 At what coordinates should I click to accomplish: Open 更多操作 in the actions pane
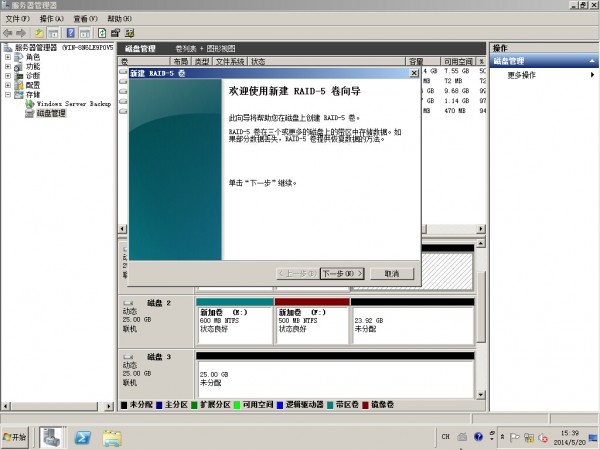click(522, 75)
